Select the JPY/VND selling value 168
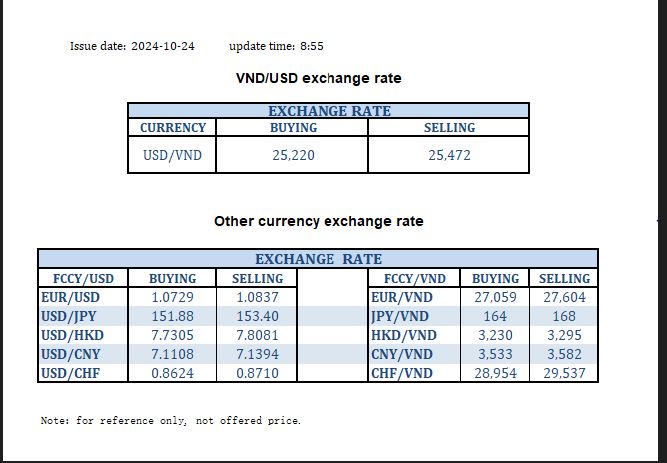667x463 pixels. pyautogui.click(x=564, y=316)
